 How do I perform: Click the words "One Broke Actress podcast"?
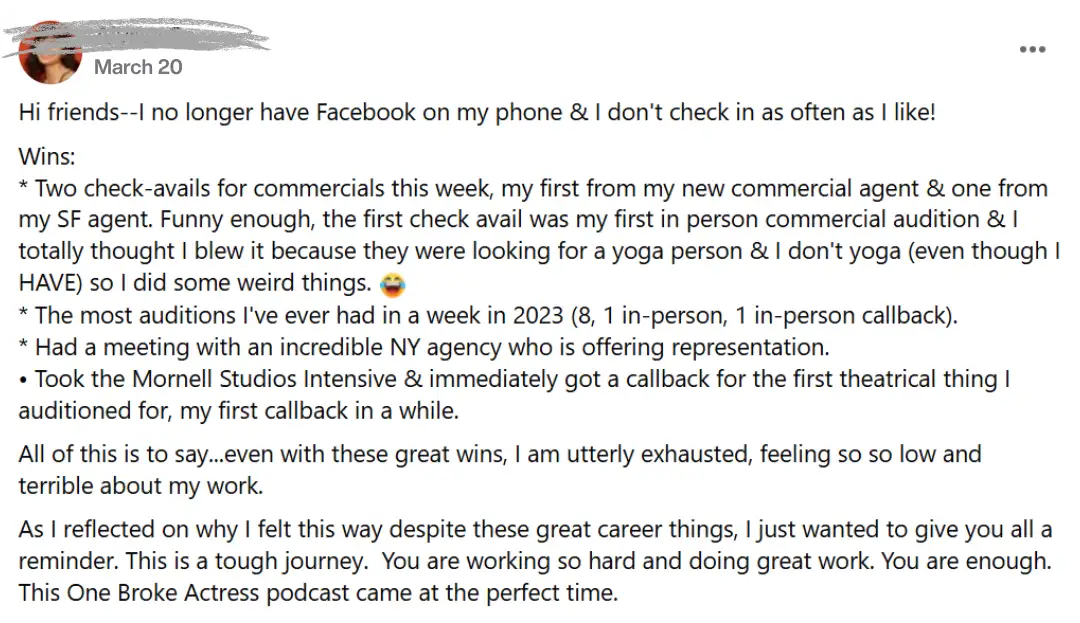point(208,593)
